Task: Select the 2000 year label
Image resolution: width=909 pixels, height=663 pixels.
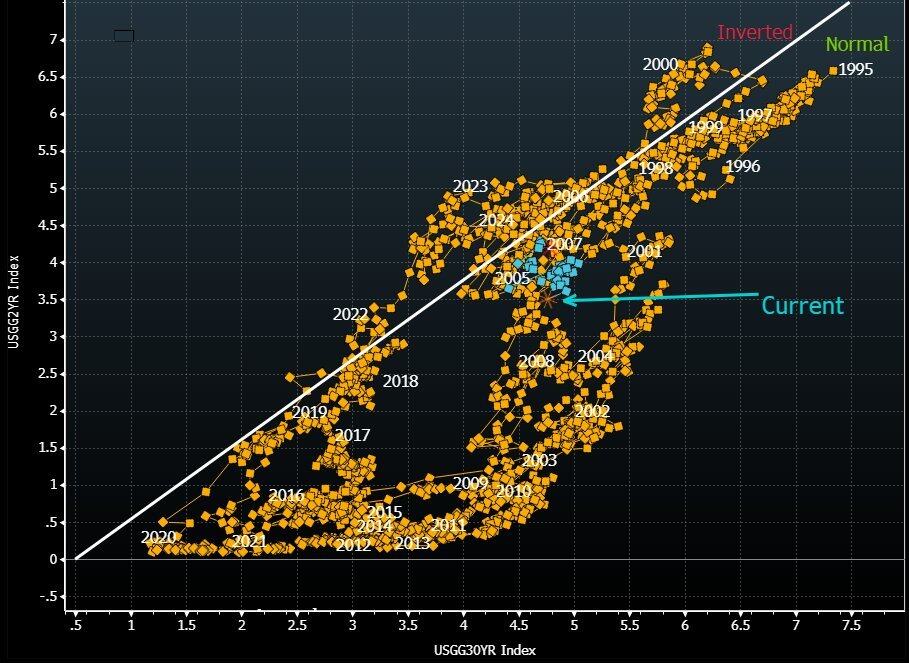Action: (x=660, y=65)
